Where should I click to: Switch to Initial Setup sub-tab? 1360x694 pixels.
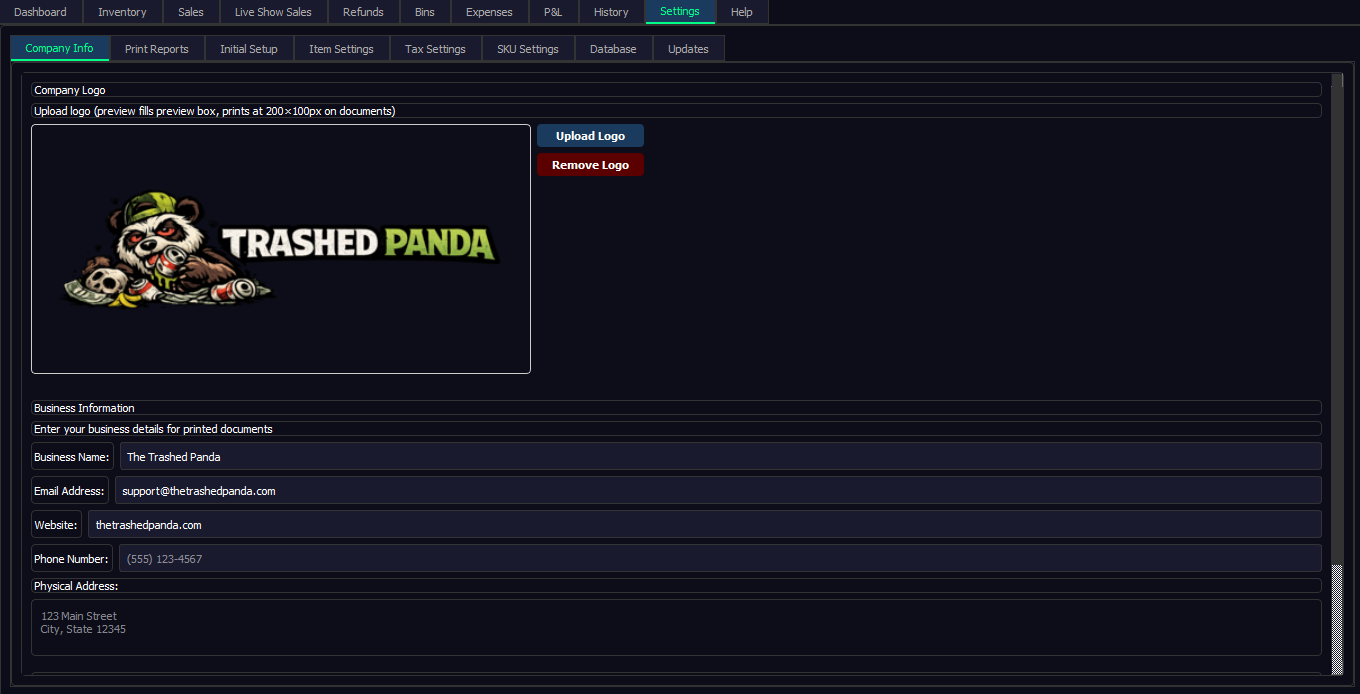(249, 49)
